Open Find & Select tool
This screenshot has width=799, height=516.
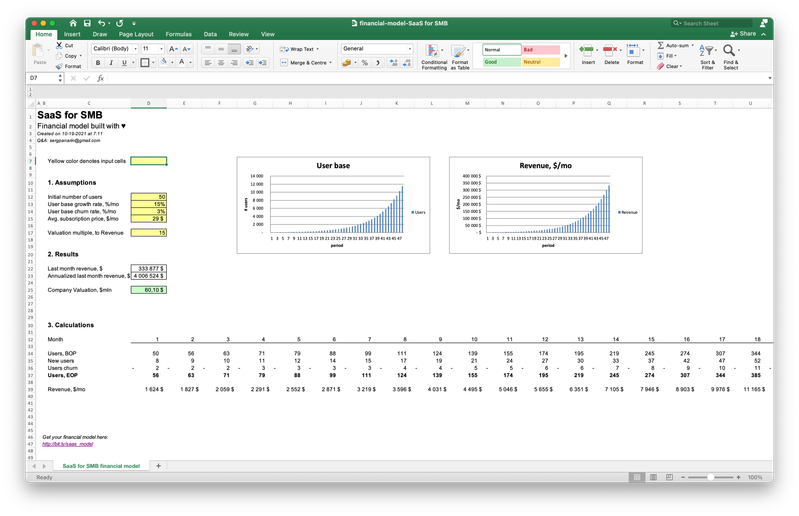point(731,56)
